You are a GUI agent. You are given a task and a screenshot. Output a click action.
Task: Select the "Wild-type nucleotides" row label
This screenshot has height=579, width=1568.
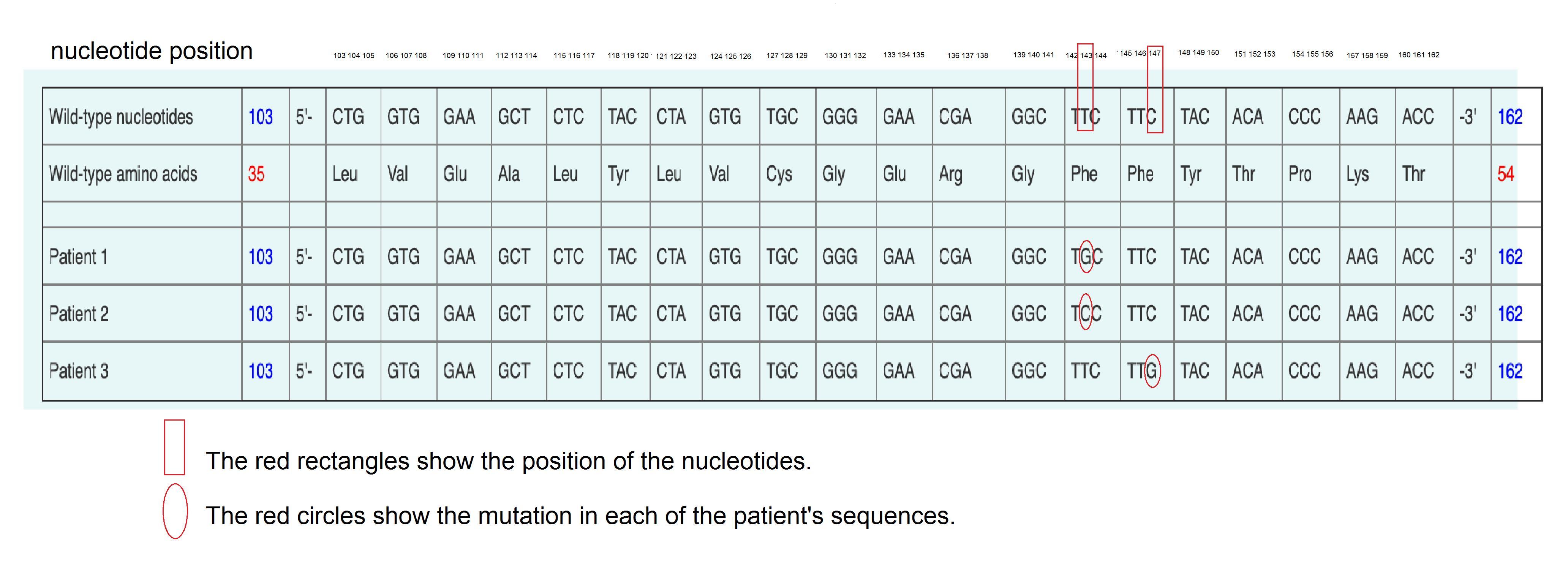(x=120, y=116)
